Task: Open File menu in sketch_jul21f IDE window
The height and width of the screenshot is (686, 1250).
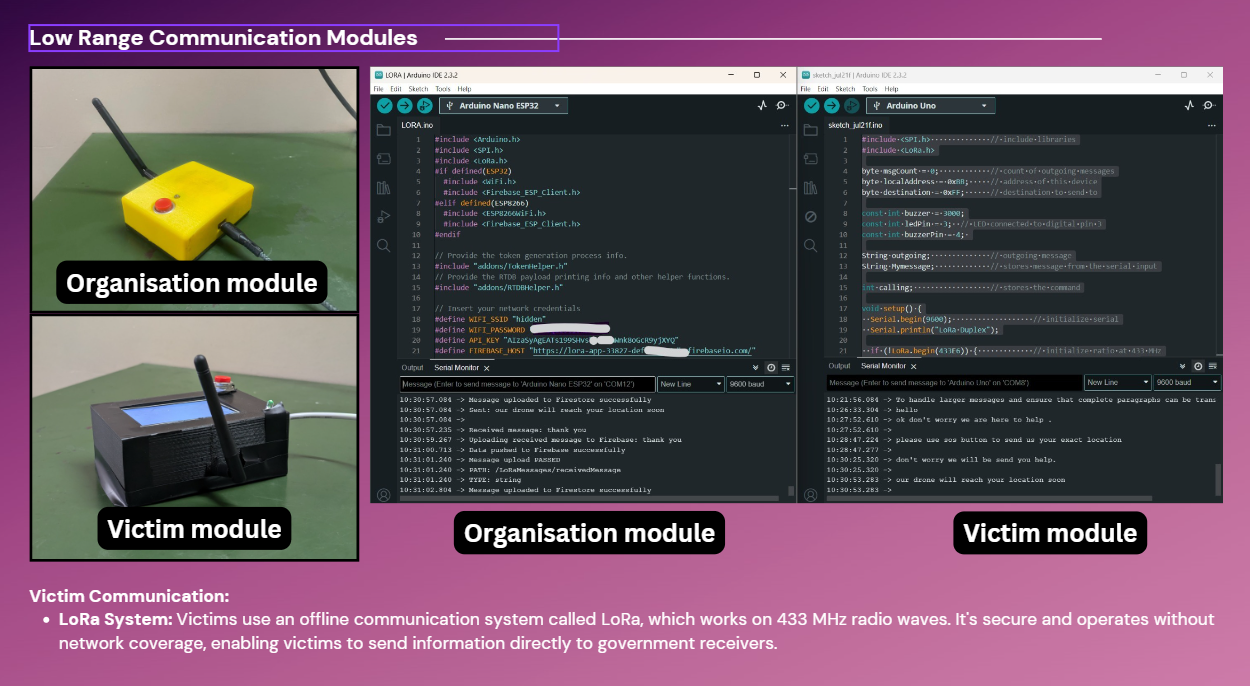Action: click(806, 89)
